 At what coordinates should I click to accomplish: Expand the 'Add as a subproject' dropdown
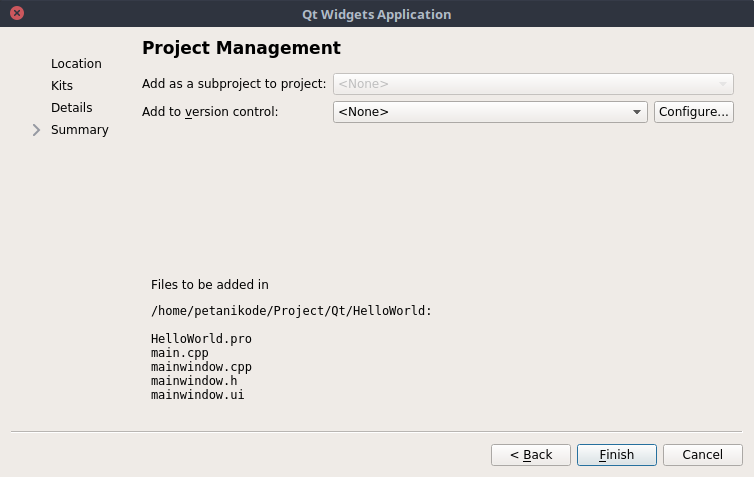722,84
